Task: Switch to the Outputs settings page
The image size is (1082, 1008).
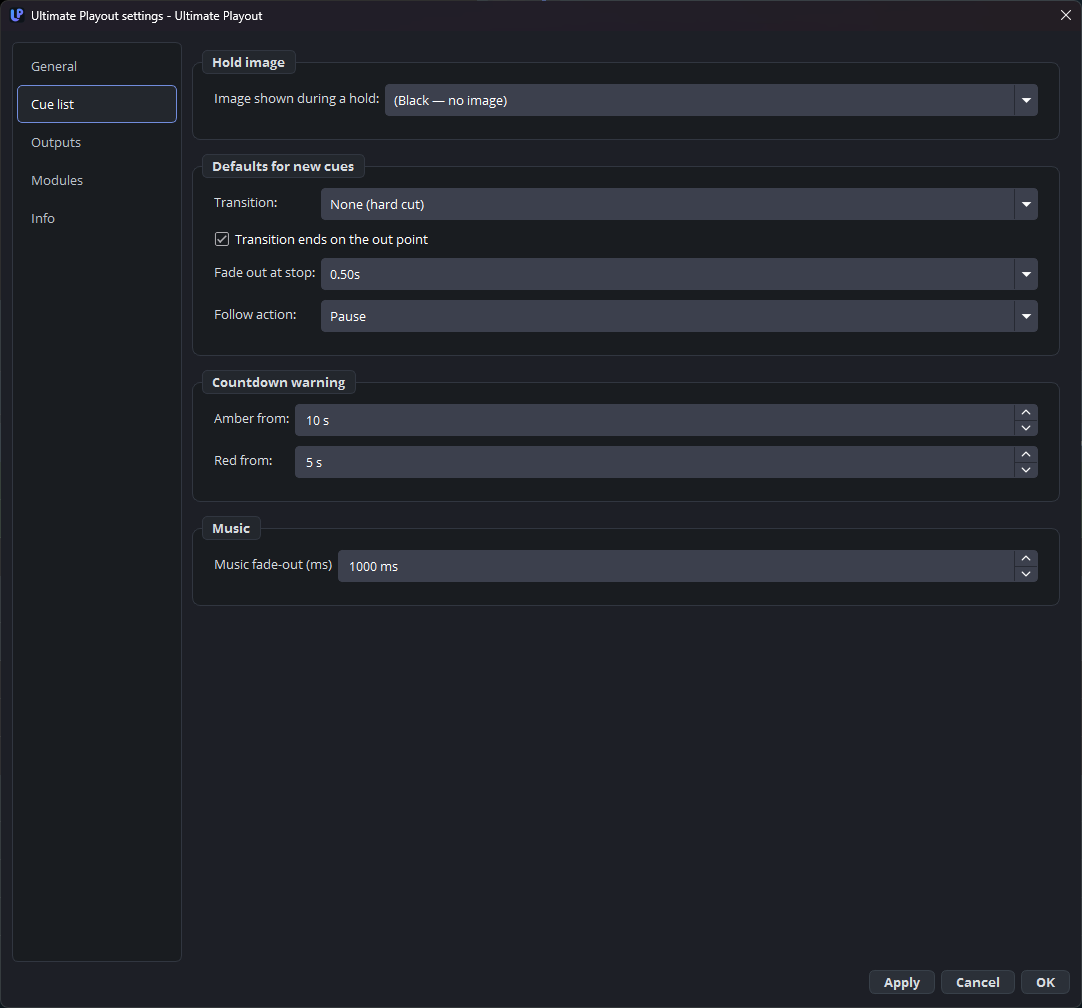Action: click(97, 142)
